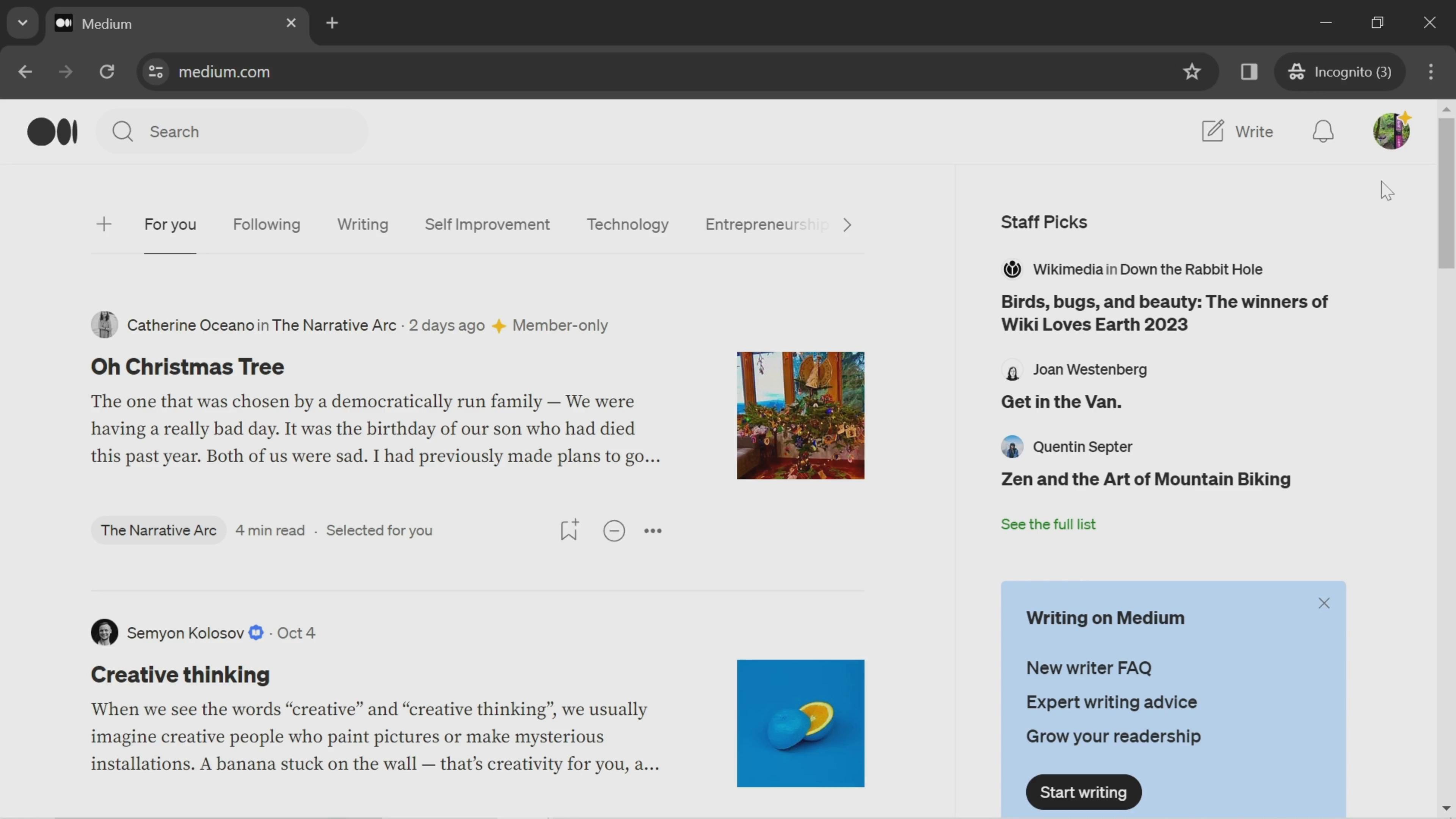Select the Technology tab

pos(627,224)
